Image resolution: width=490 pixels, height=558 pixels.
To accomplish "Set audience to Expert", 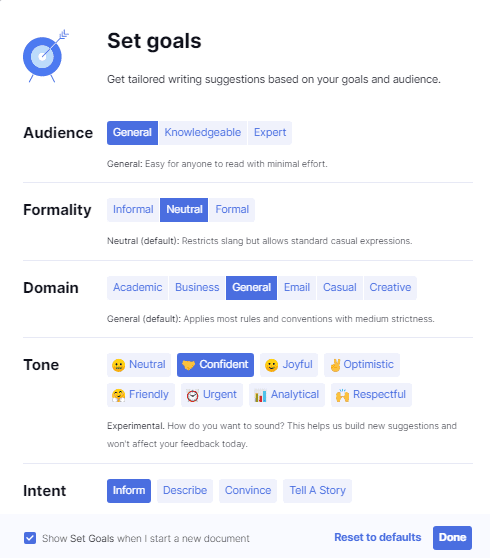I will pyautogui.click(x=270, y=133).
